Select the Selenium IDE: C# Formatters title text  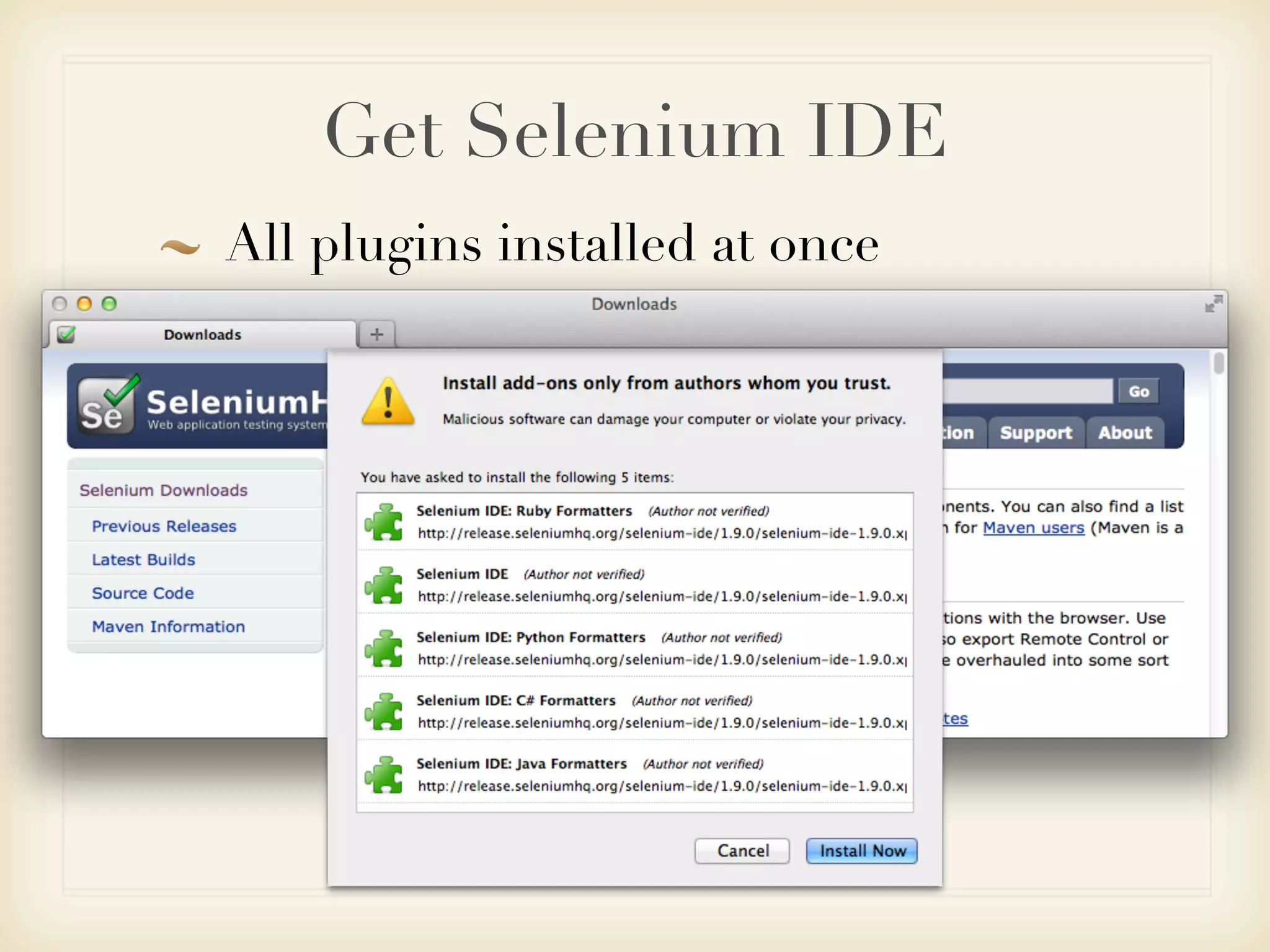point(516,700)
